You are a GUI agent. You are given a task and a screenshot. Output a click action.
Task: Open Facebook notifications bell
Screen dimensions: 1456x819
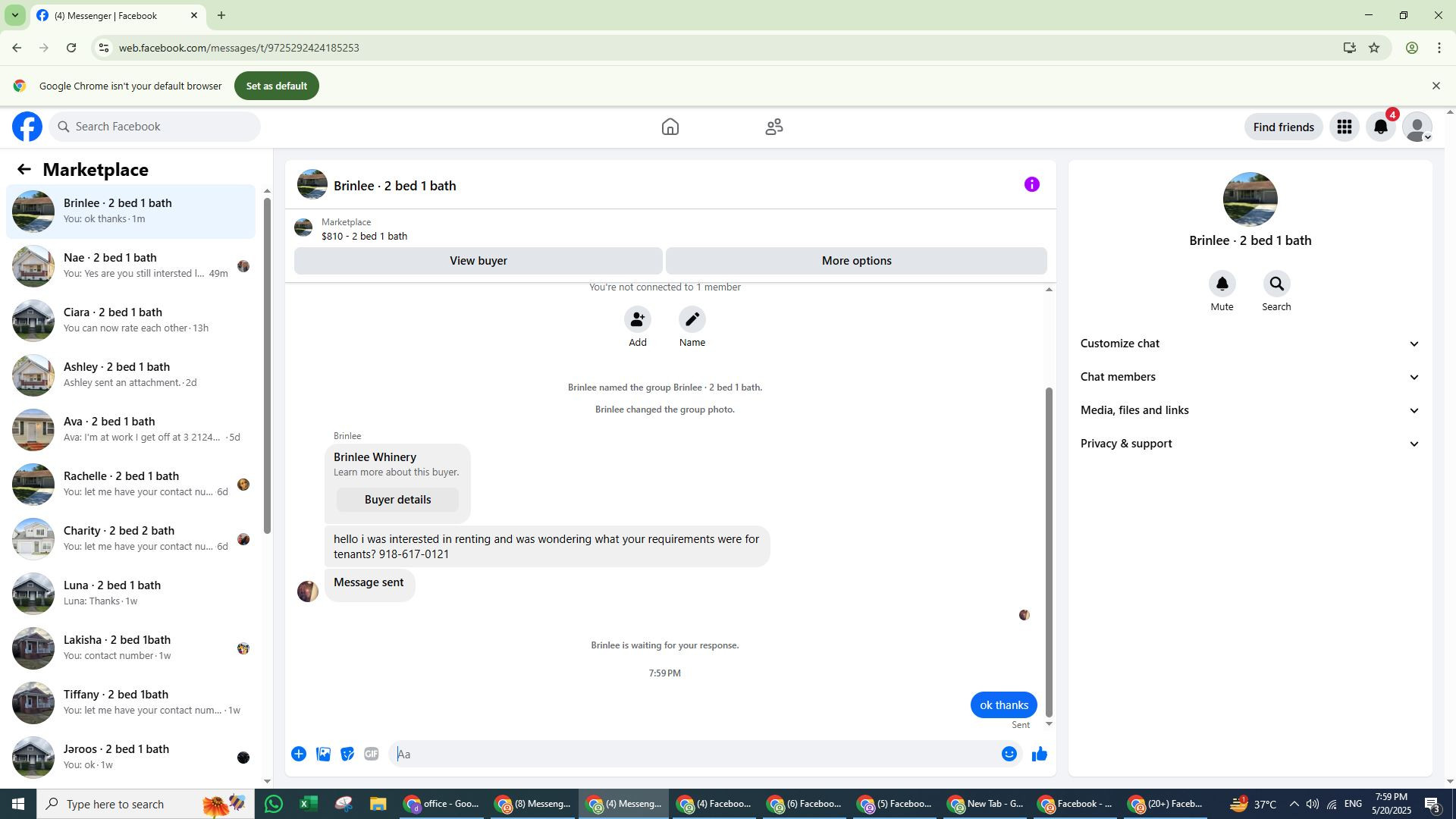(x=1380, y=127)
